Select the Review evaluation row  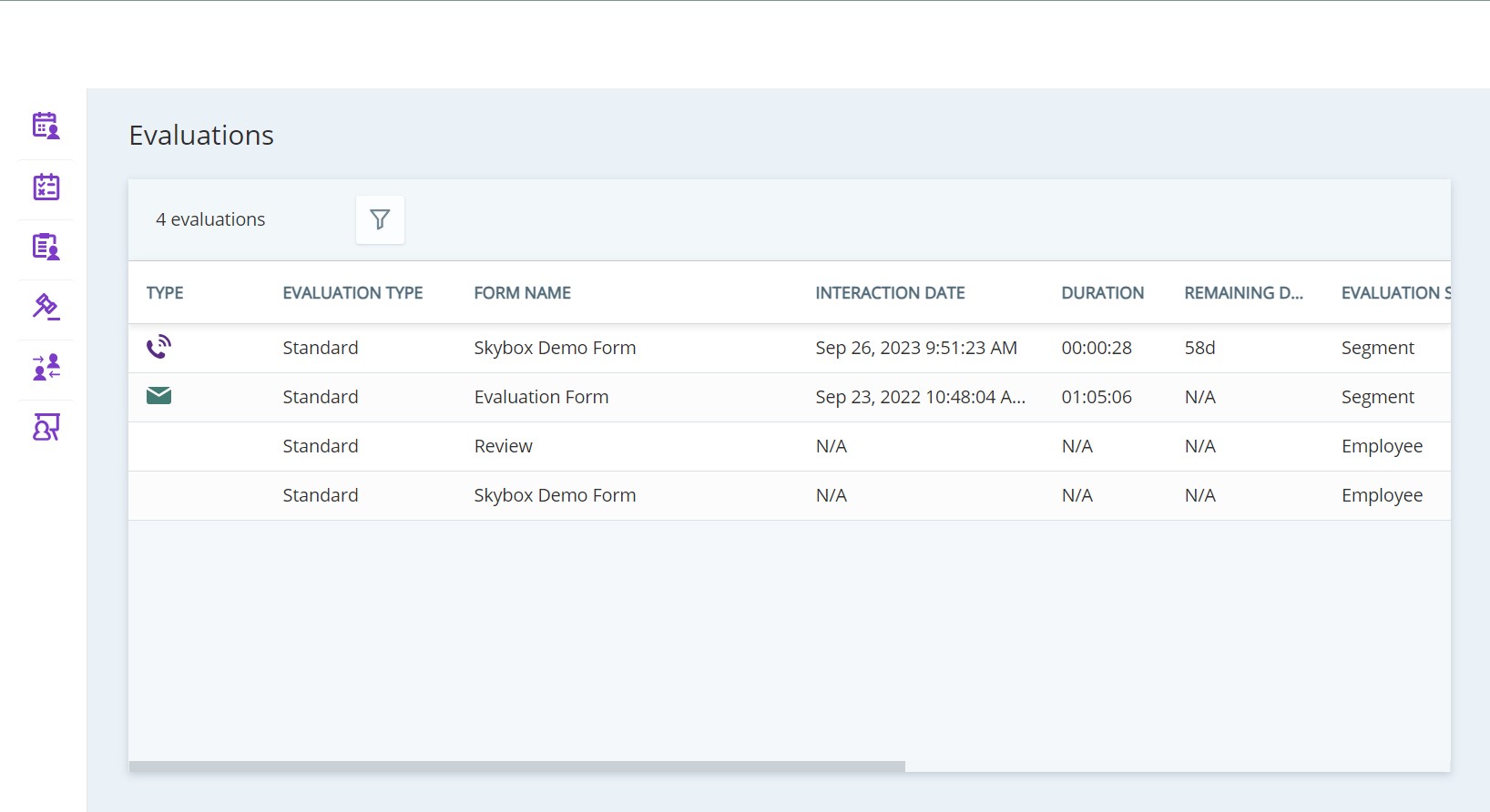tap(503, 446)
